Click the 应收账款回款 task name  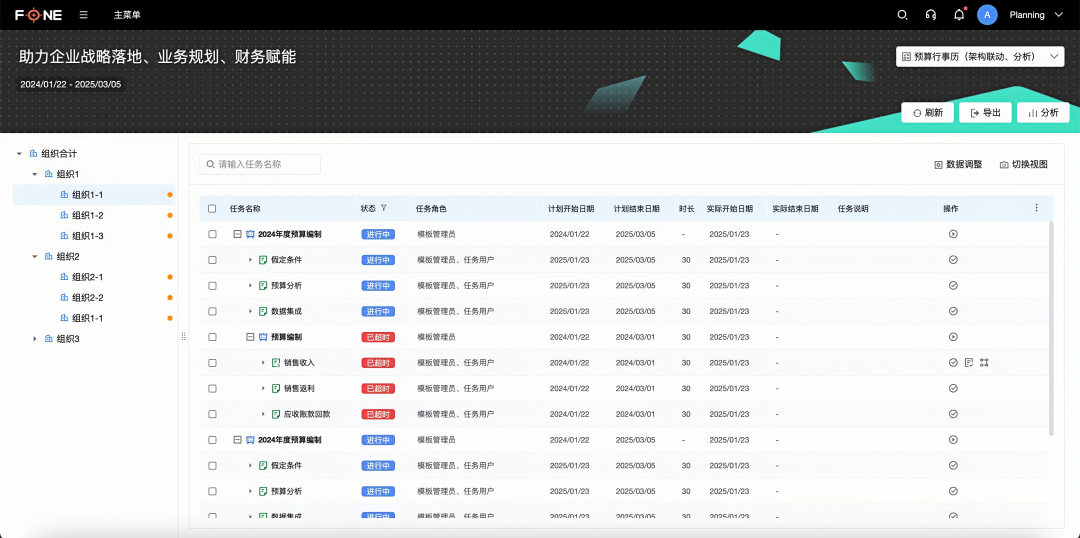(x=307, y=414)
